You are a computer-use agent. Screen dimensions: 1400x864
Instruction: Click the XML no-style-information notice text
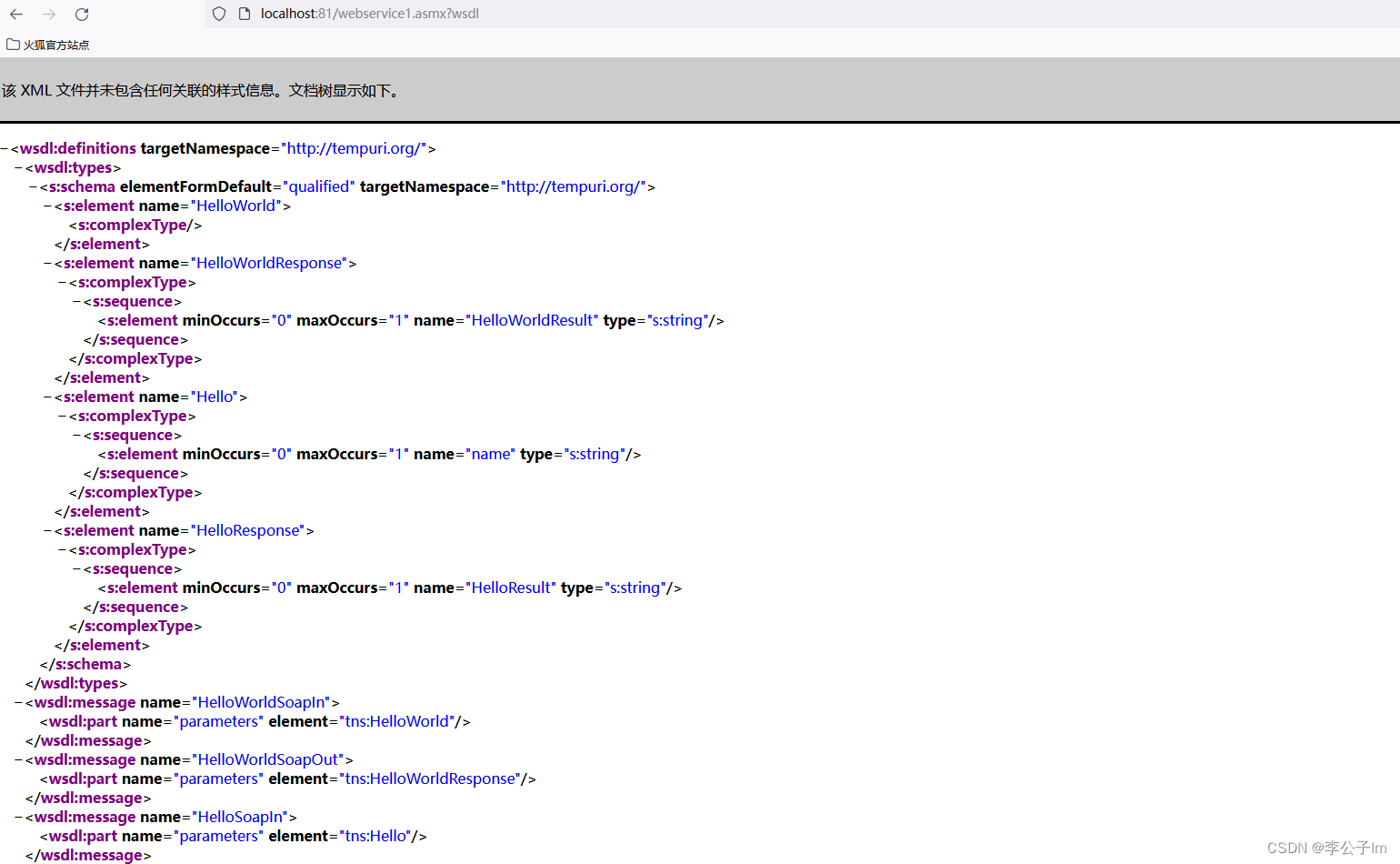pyautogui.click(x=201, y=91)
